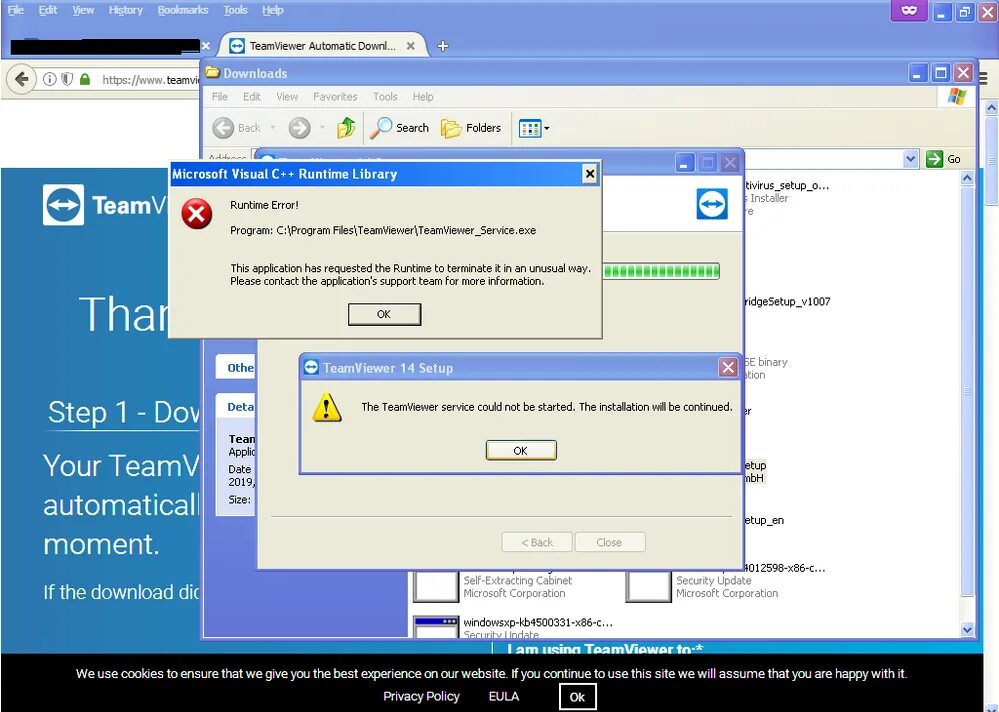The image size is (999, 712).
Task: Click the installer green progress bar
Action: click(661, 271)
